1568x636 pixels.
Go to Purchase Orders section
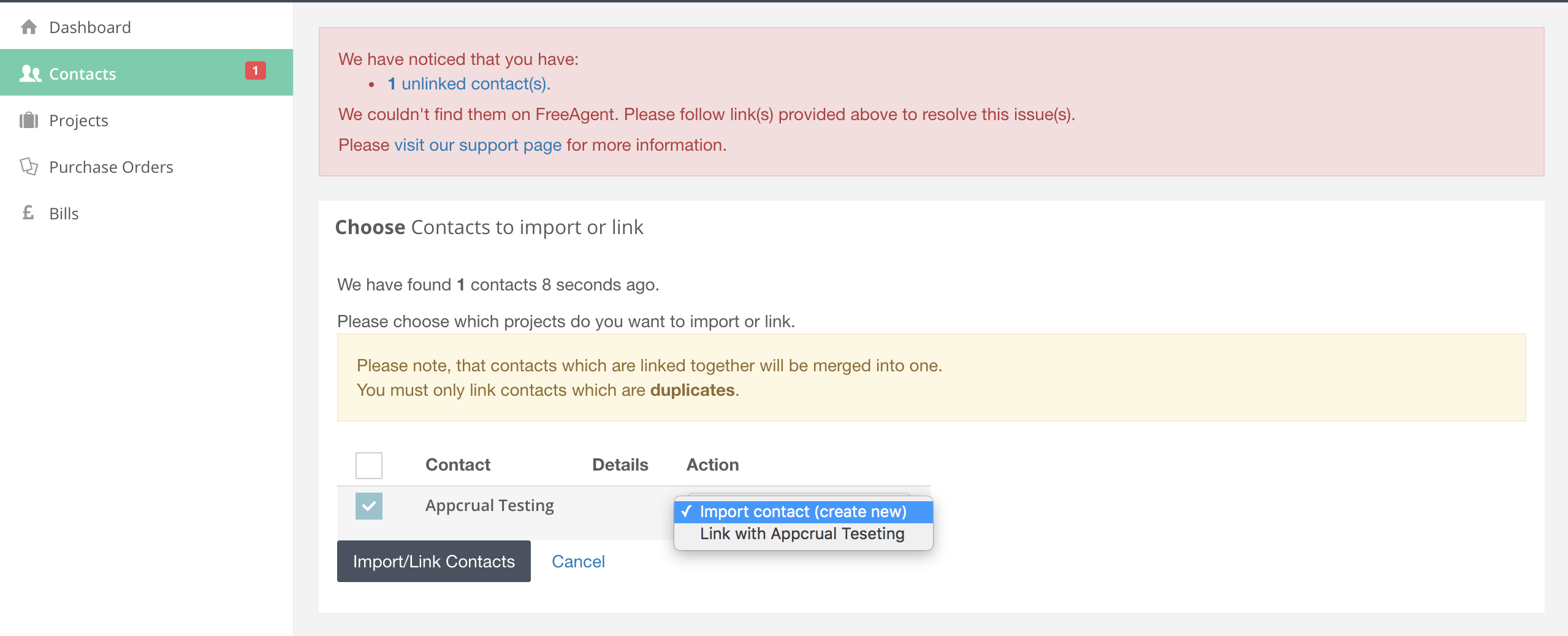(111, 167)
